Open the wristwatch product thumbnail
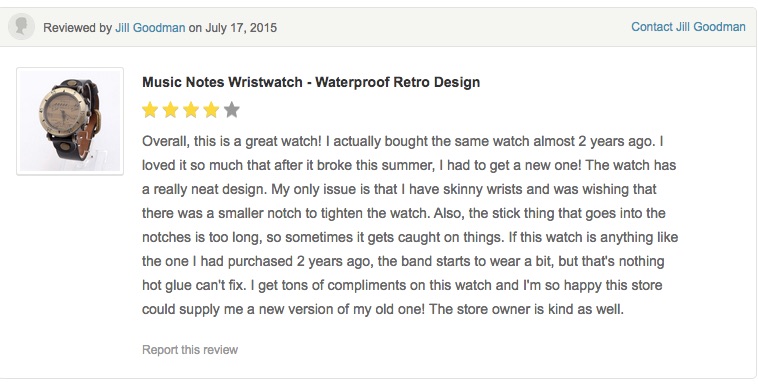Image resolution: width=758 pixels, height=388 pixels. (x=70, y=121)
